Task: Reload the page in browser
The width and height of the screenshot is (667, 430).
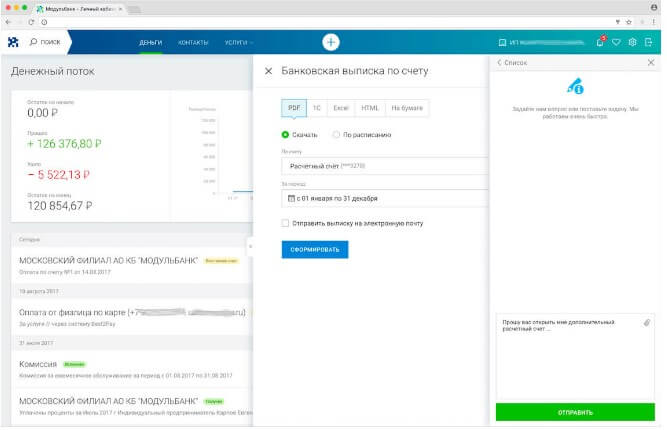Action: pos(31,22)
